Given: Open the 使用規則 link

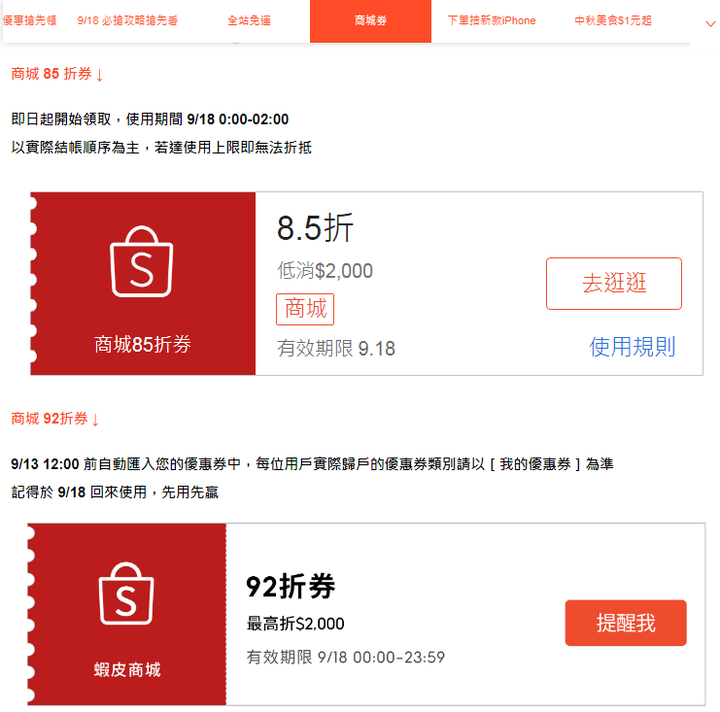Looking at the screenshot, I should (x=632, y=347).
